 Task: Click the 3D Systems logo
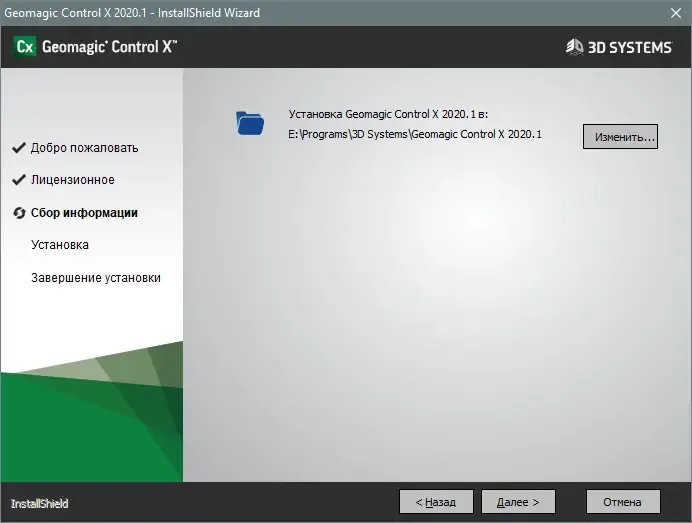coord(619,47)
